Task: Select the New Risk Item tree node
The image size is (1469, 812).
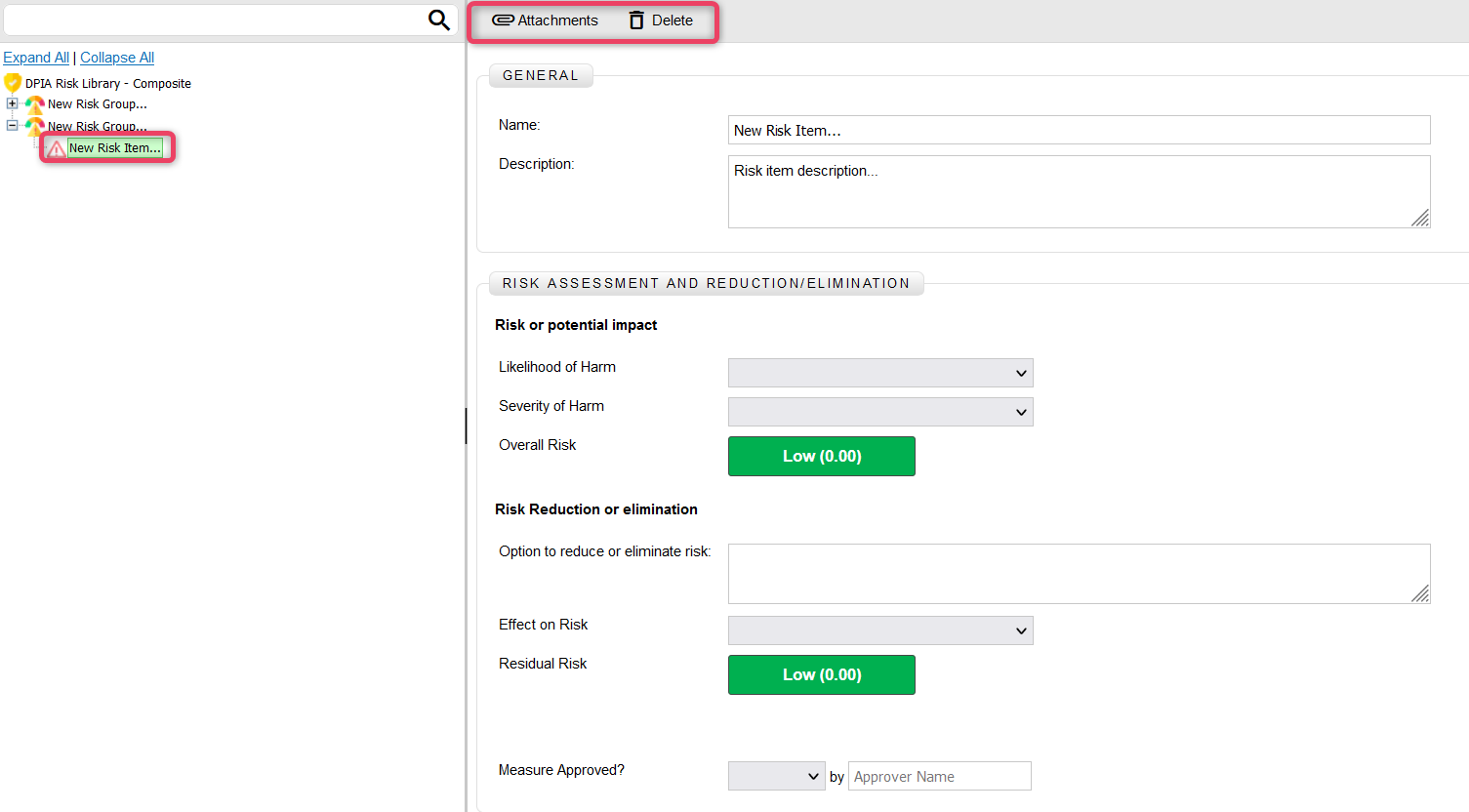Action: (115, 148)
